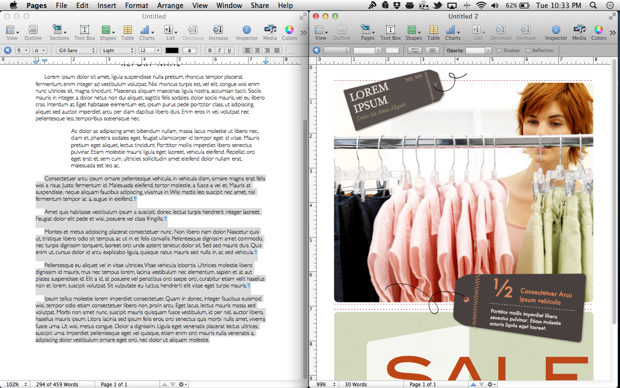This screenshot has width=620, height=388.
Task: Justify text in Untitled
Action: point(277,50)
